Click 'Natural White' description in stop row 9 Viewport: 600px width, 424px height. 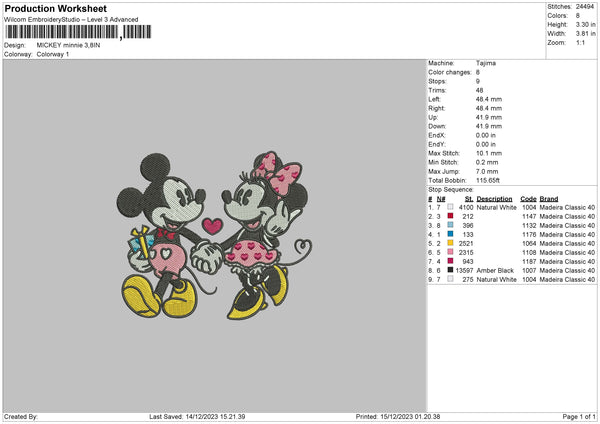[496, 279]
